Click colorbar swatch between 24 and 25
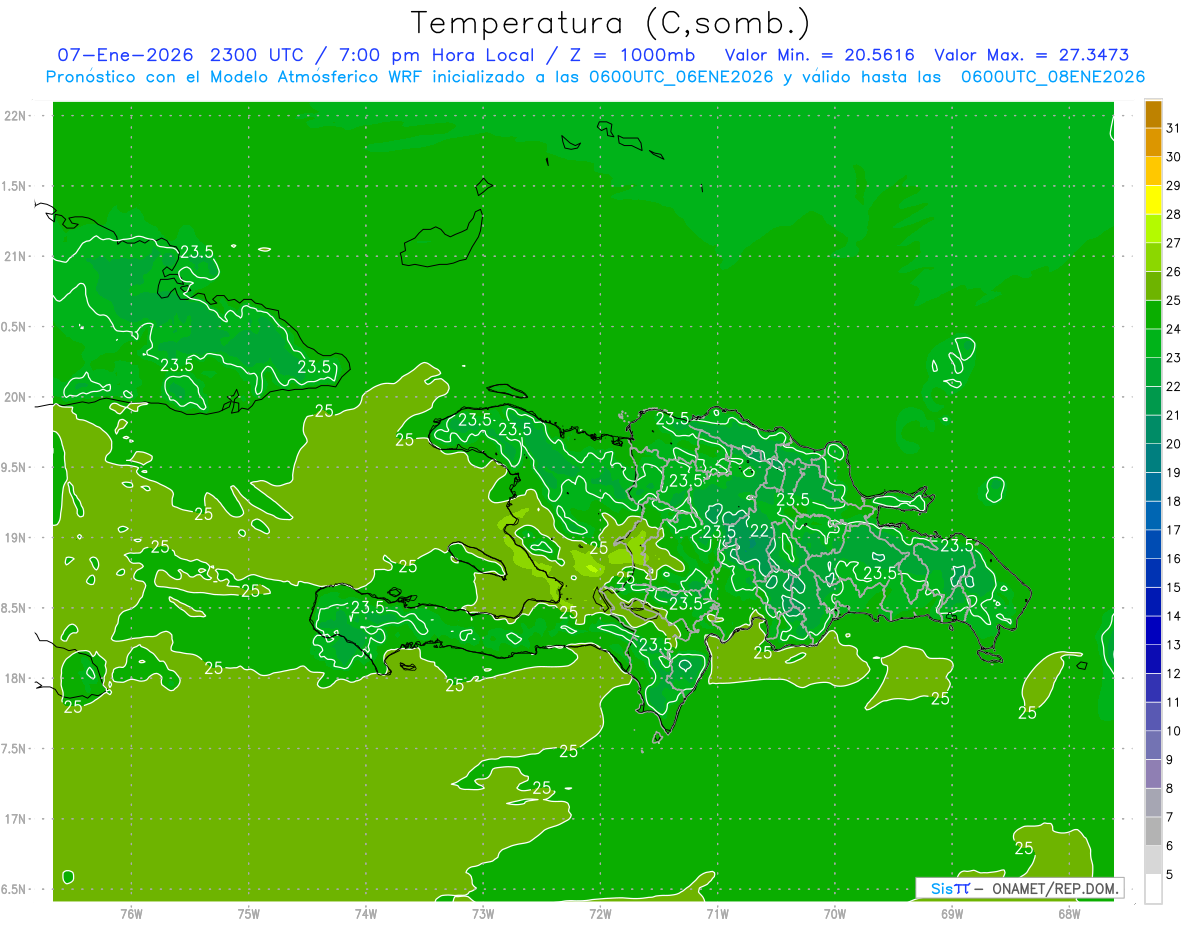This screenshot has width=1200, height=927. click(x=1153, y=315)
